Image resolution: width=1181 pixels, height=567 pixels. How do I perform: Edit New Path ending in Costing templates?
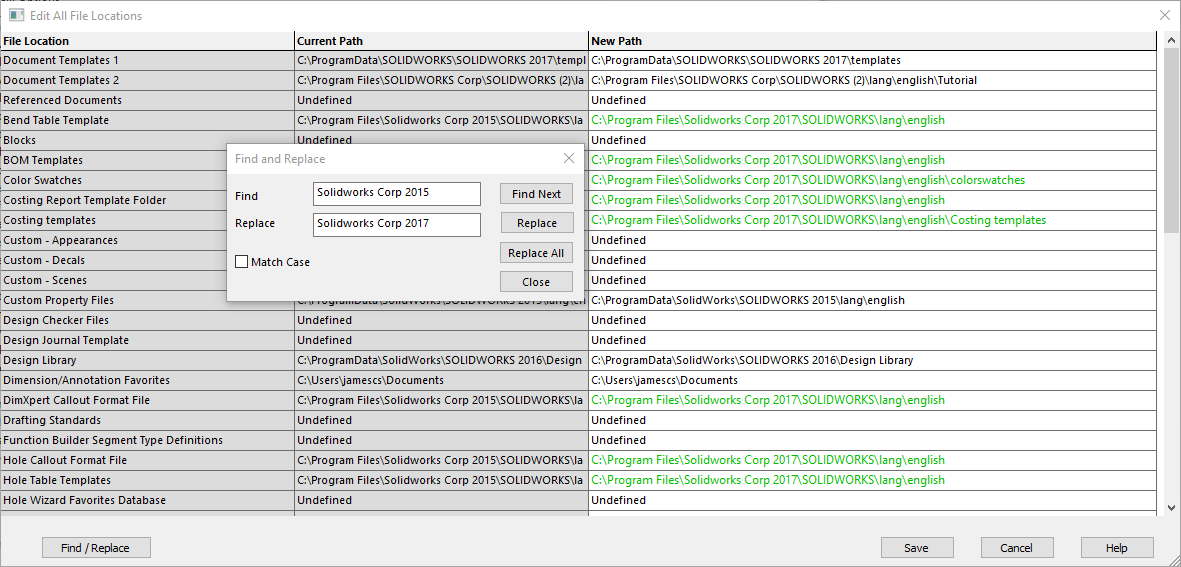[x=872, y=220]
